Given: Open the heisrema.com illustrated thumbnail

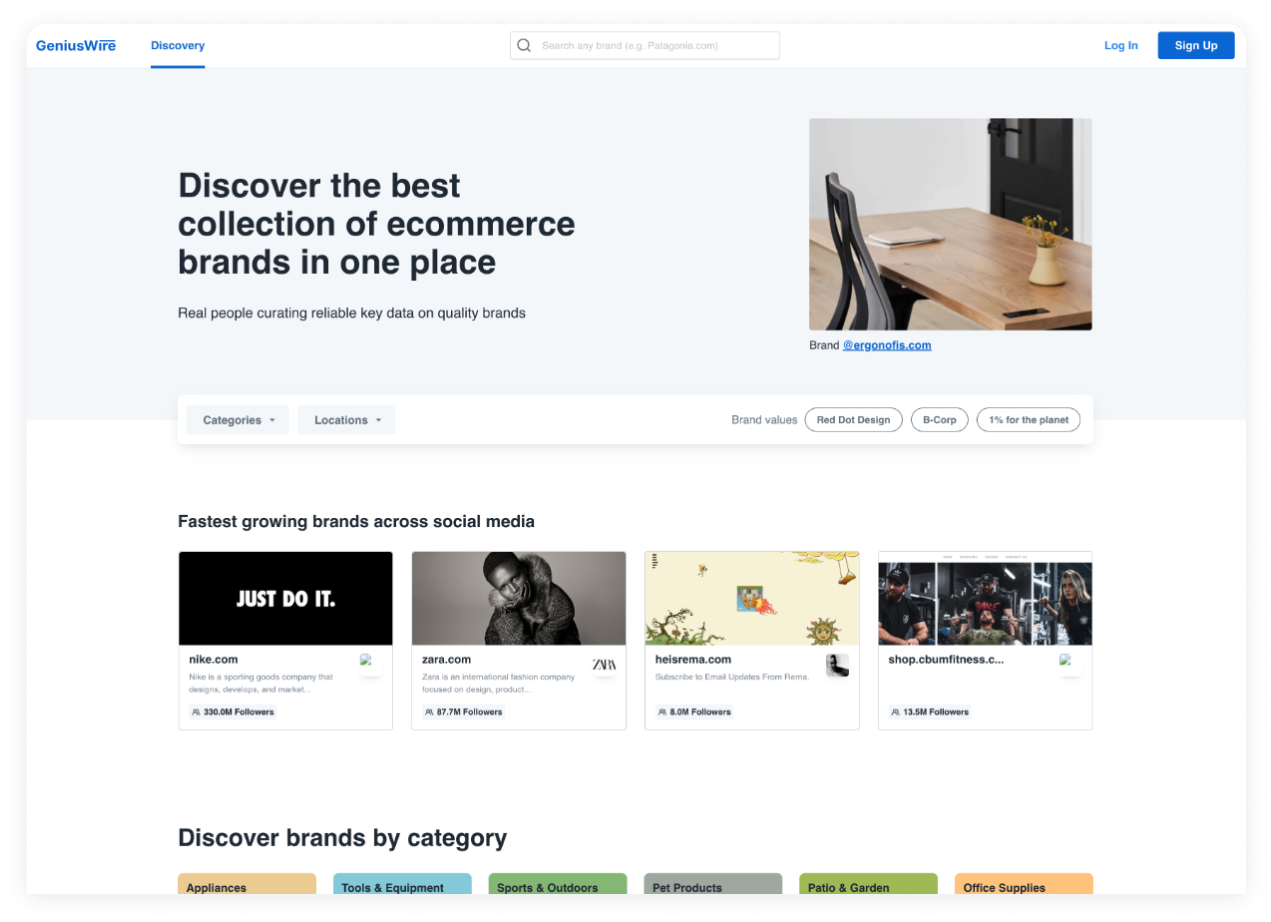Looking at the screenshot, I should point(752,598).
